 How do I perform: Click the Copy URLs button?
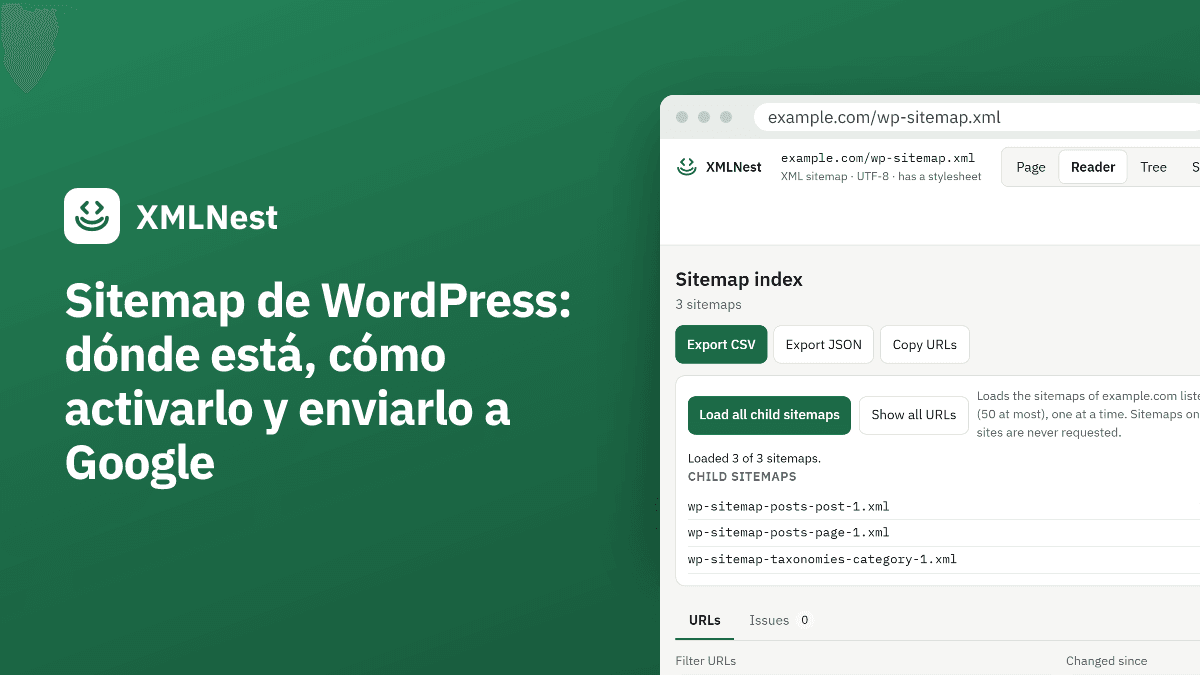925,344
